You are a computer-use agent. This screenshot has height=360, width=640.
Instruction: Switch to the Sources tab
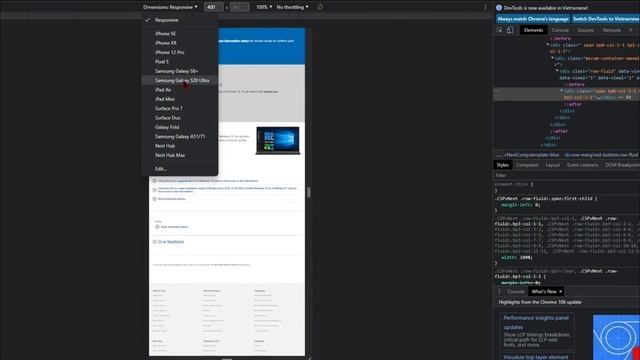click(585, 30)
